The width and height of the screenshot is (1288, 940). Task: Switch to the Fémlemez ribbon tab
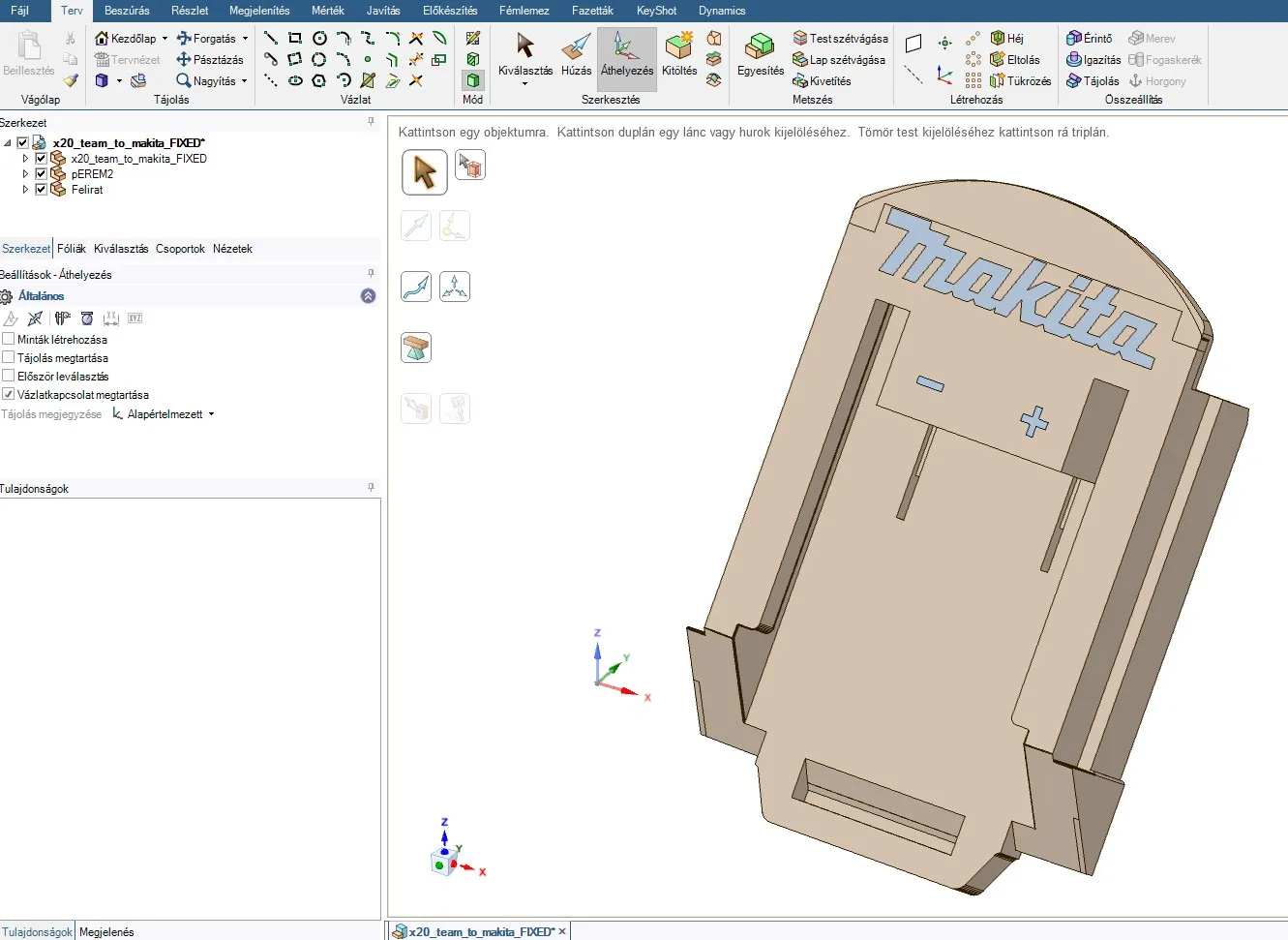[524, 11]
